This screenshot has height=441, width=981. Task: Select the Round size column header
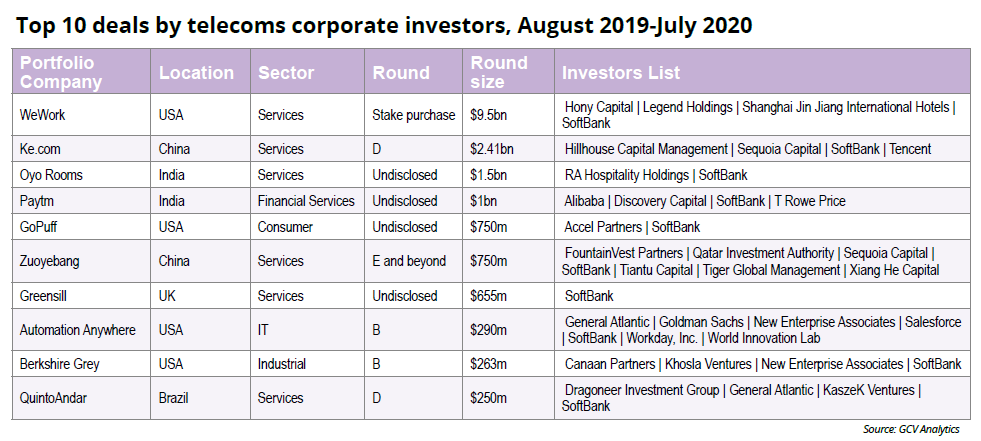click(498, 72)
